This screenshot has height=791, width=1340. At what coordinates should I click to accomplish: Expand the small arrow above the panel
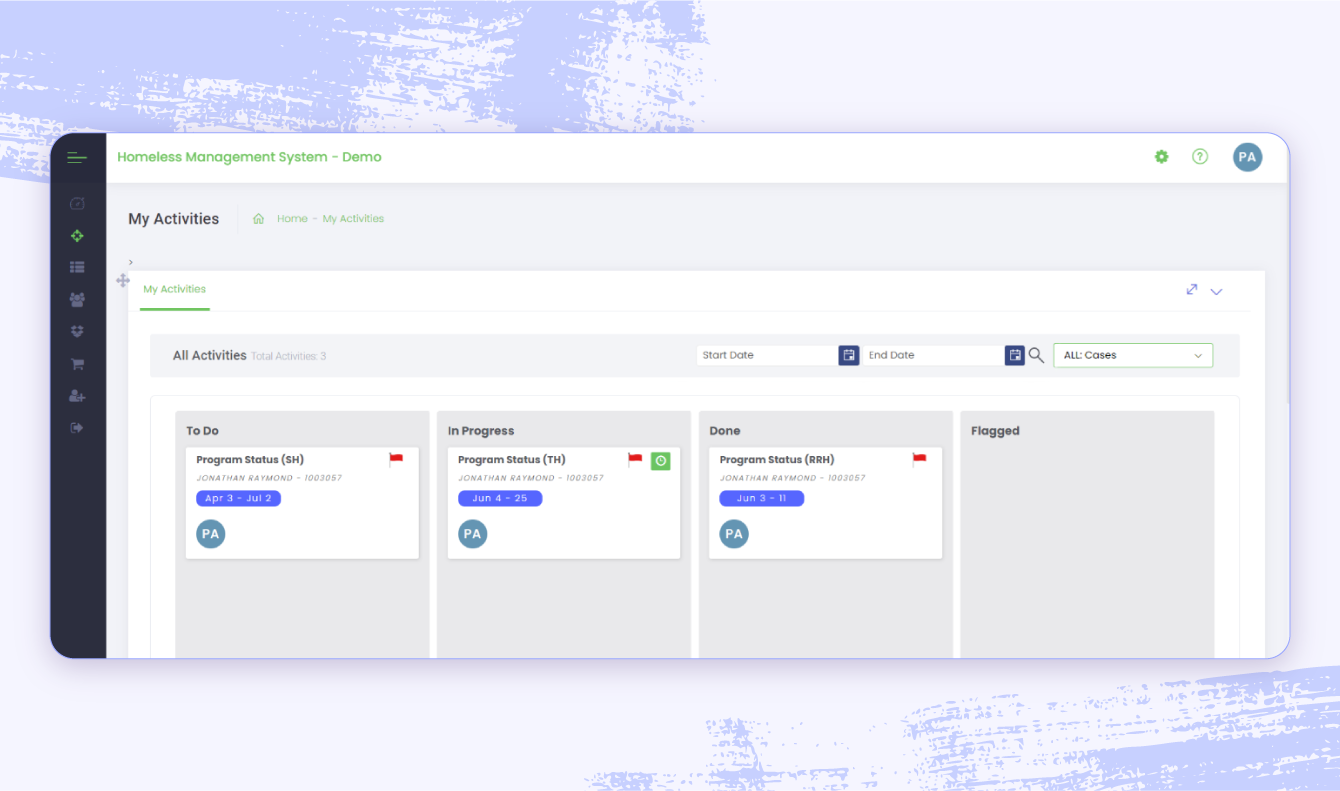[131, 262]
